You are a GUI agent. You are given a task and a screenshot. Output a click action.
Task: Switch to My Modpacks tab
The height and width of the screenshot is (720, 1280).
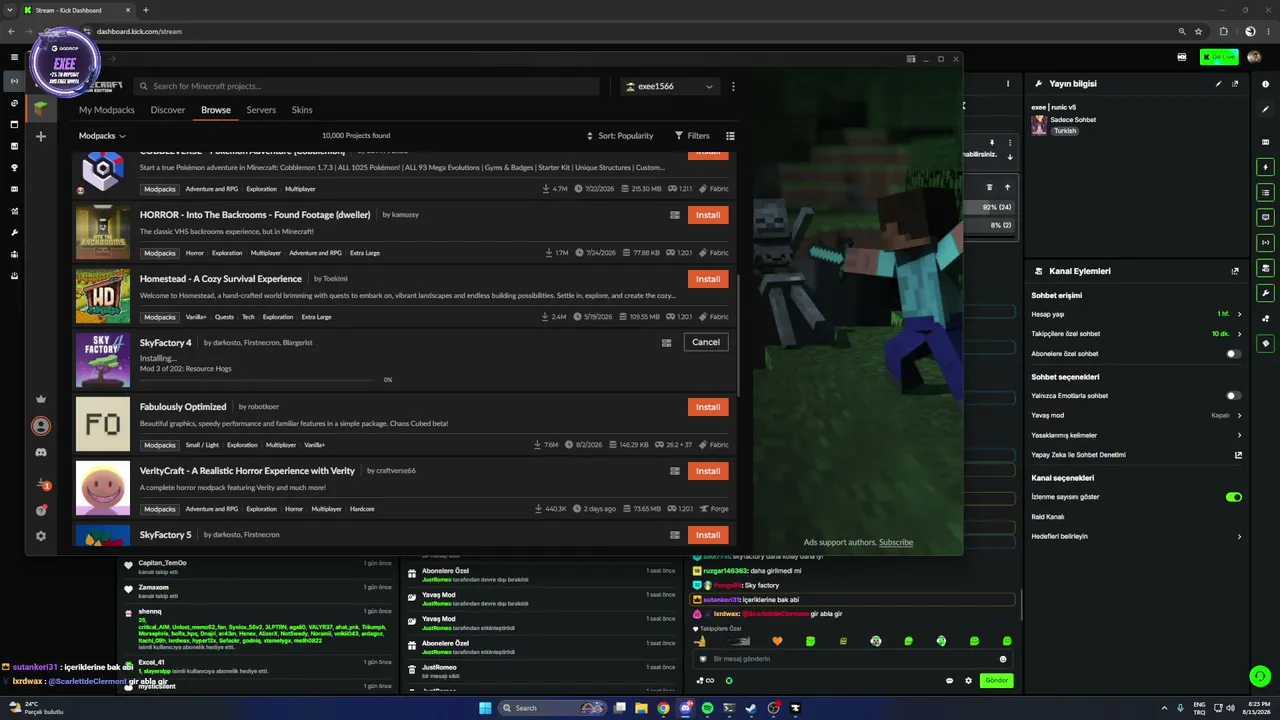click(106, 110)
